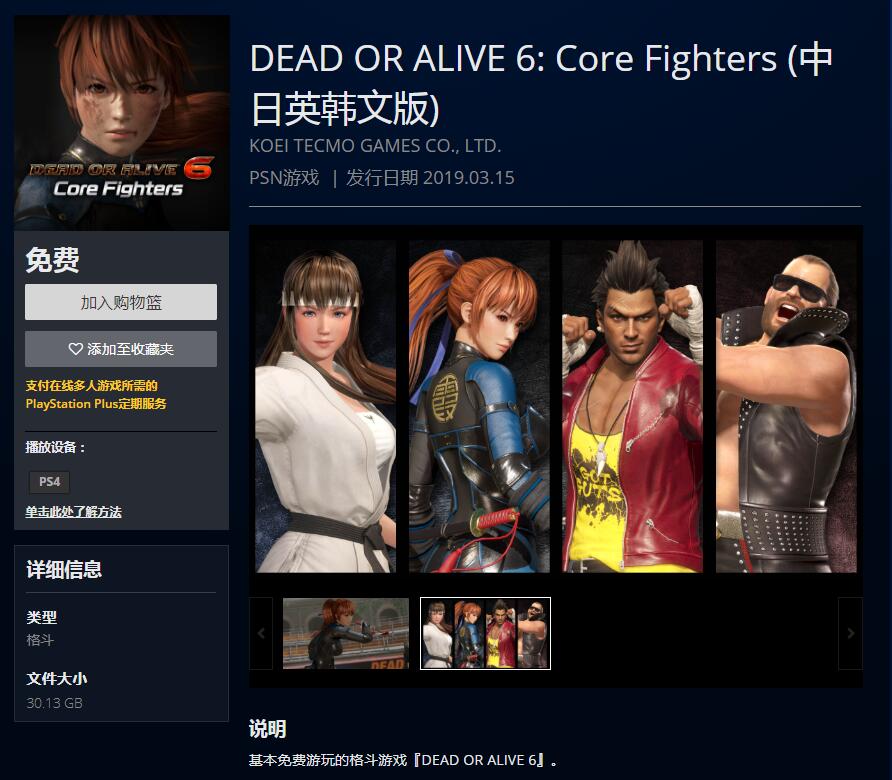Click the 单击此处了解方法 link
Screen dimensions: 892x780
pyautogui.click(x=73, y=511)
